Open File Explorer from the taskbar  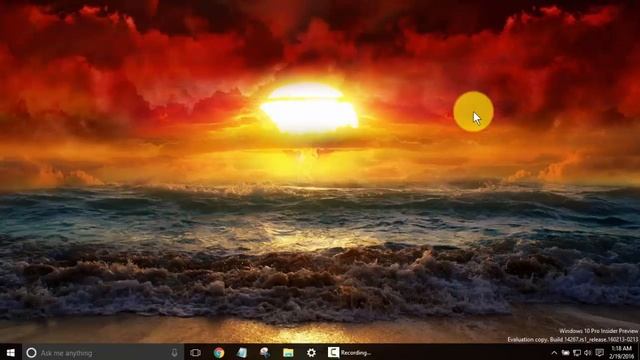point(288,353)
